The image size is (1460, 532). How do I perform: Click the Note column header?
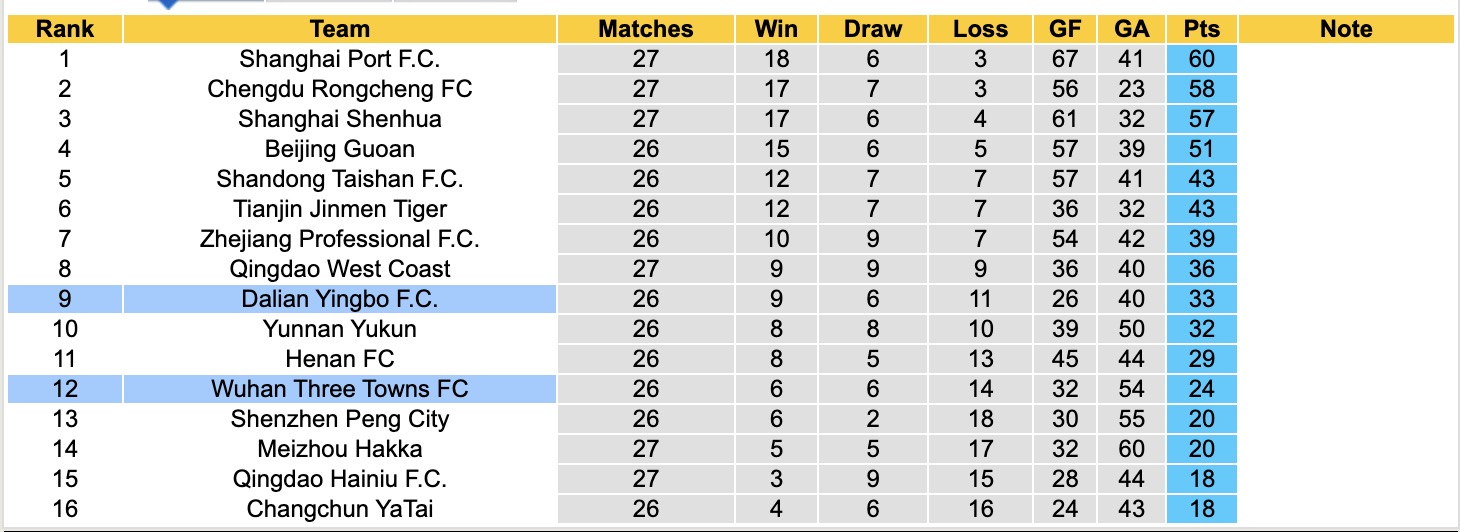(x=1345, y=29)
